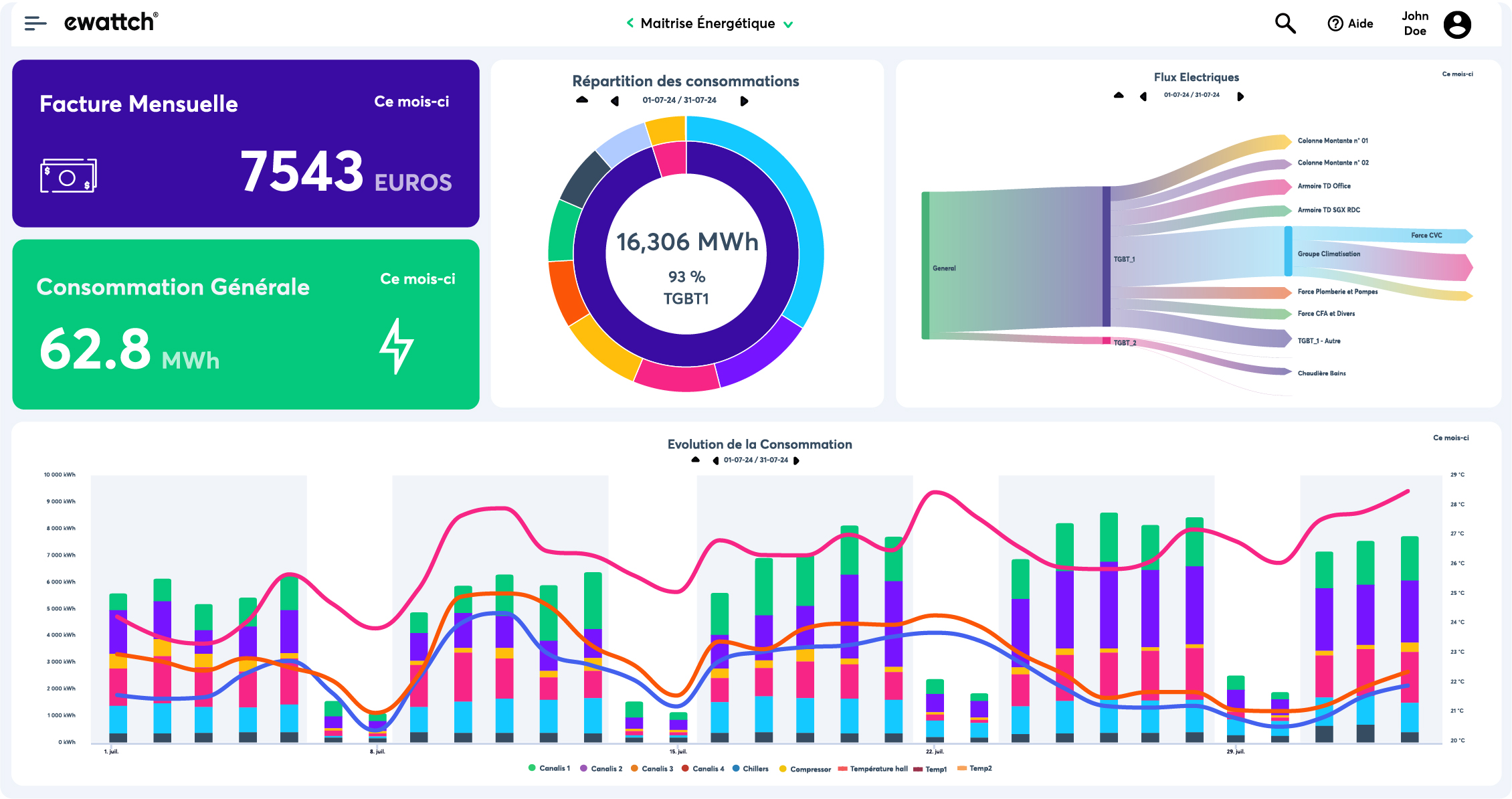The image size is (1512, 799).
Task: Click the John Doe profile avatar
Action: [1456, 25]
